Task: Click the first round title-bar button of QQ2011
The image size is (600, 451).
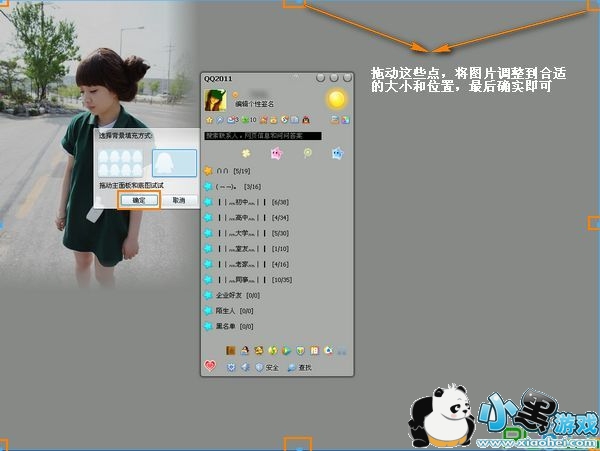Action: click(x=320, y=78)
